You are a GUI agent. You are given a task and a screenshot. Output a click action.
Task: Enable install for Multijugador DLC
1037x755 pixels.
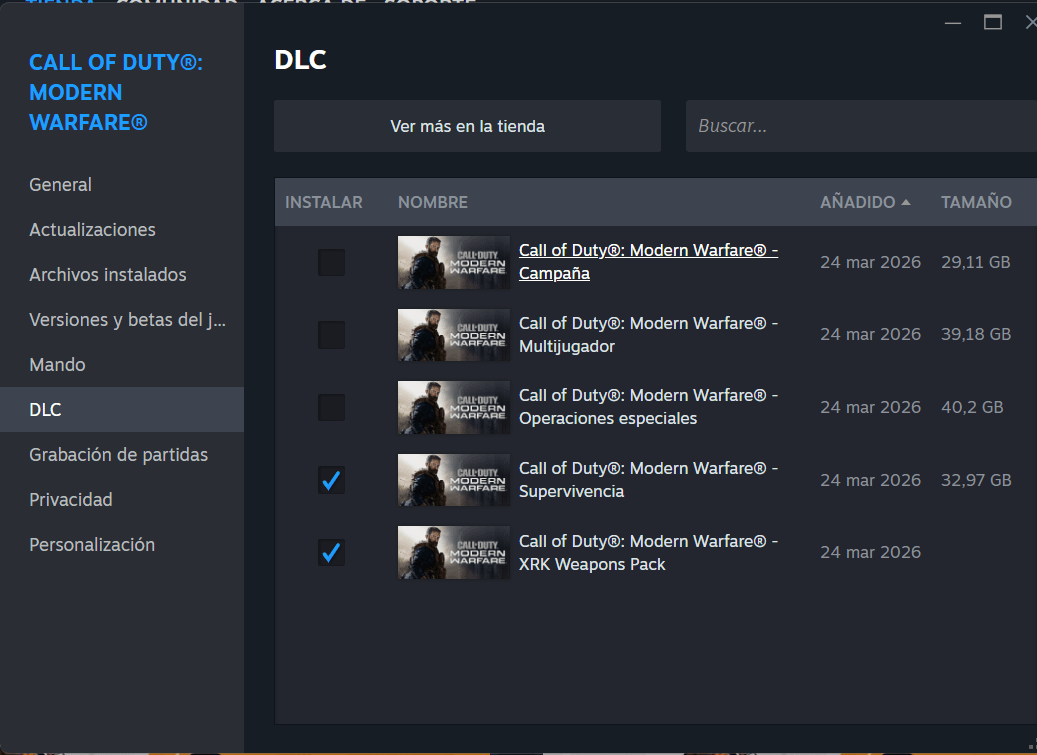click(x=331, y=335)
